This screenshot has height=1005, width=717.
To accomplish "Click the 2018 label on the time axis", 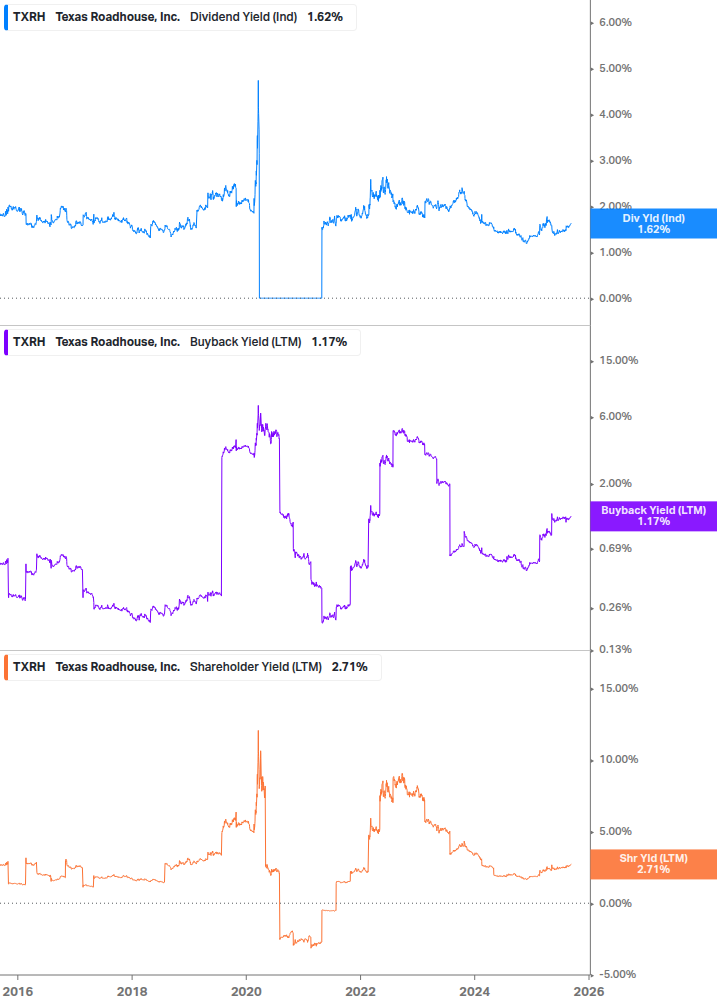I will (132, 992).
